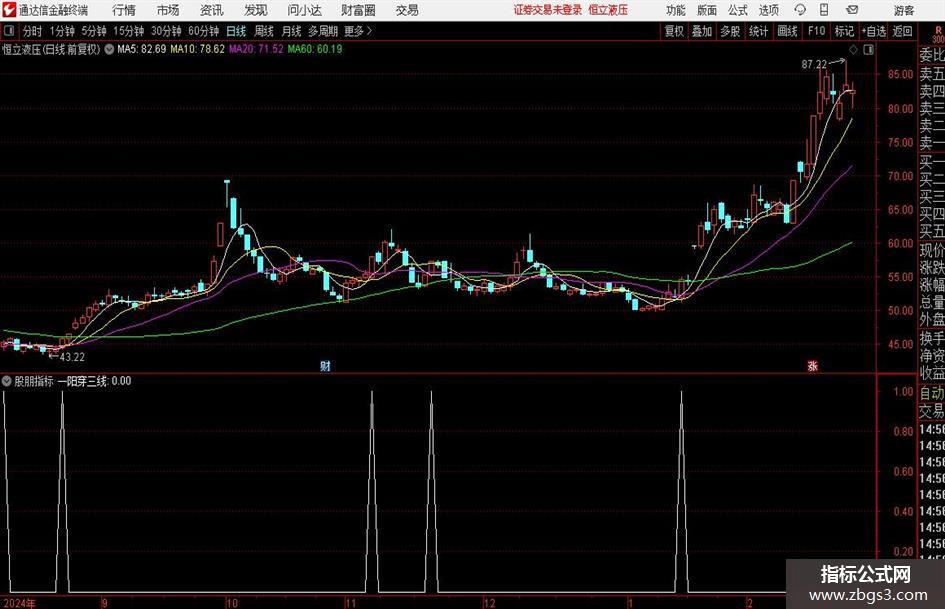Open the 交易 menu
Viewport: 945px width, 609px height.
tap(407, 10)
